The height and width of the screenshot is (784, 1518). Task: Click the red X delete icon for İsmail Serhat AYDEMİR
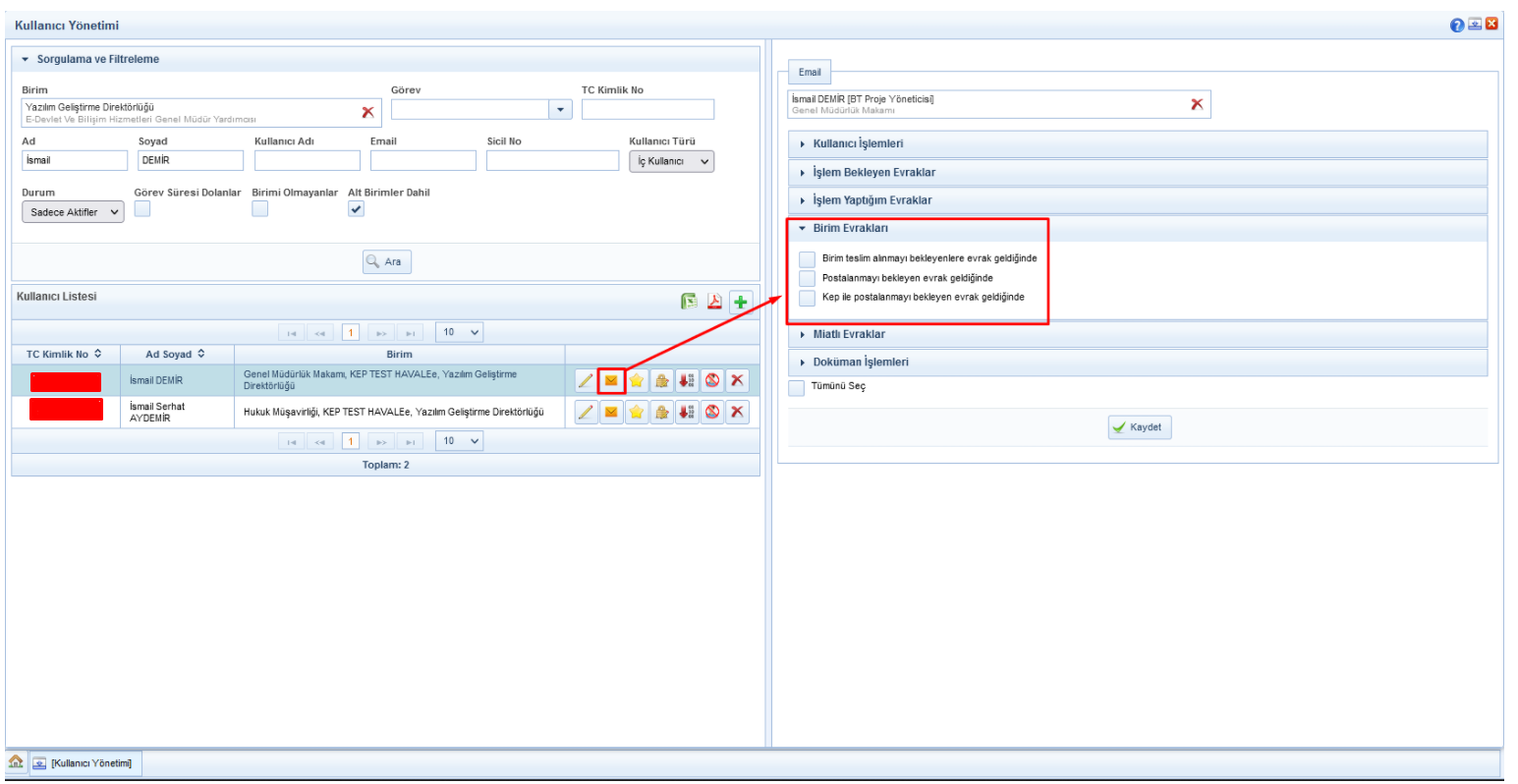[737, 412]
